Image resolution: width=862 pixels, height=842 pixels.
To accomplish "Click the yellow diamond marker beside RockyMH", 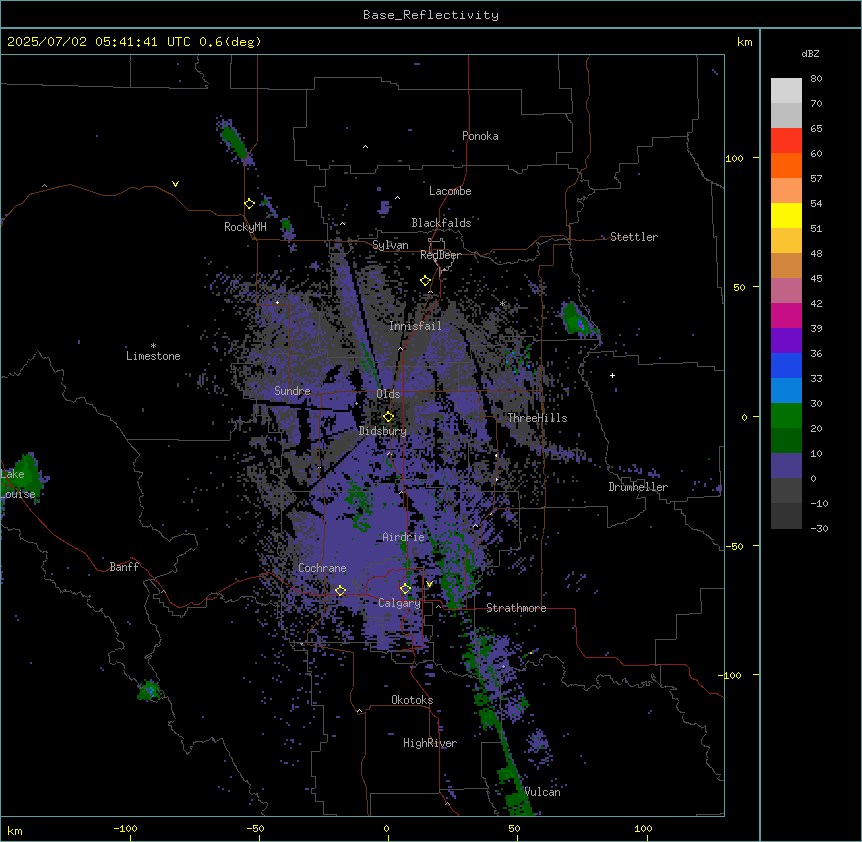I will [249, 204].
